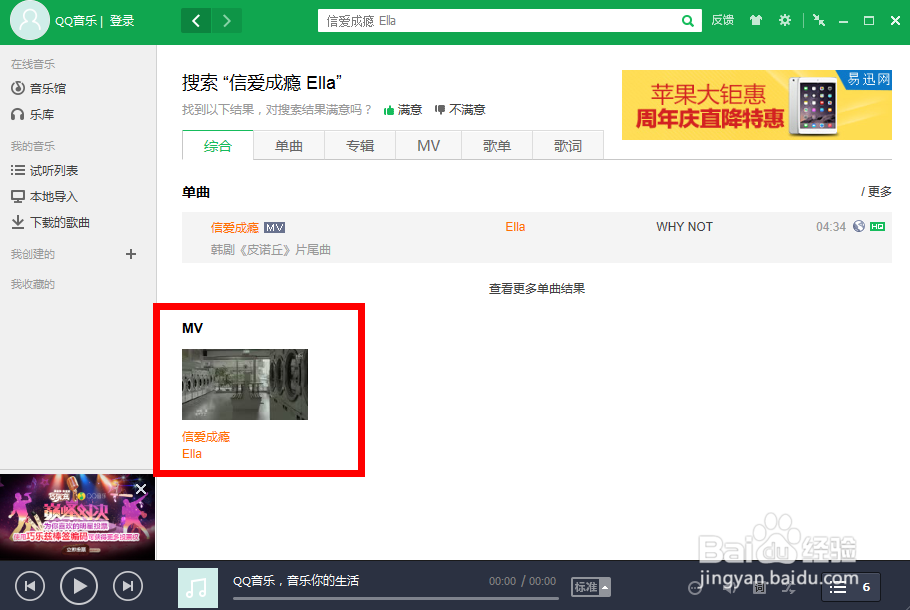Click the 04:34 duration in the song row
The image size is (910, 610).
[831, 227]
